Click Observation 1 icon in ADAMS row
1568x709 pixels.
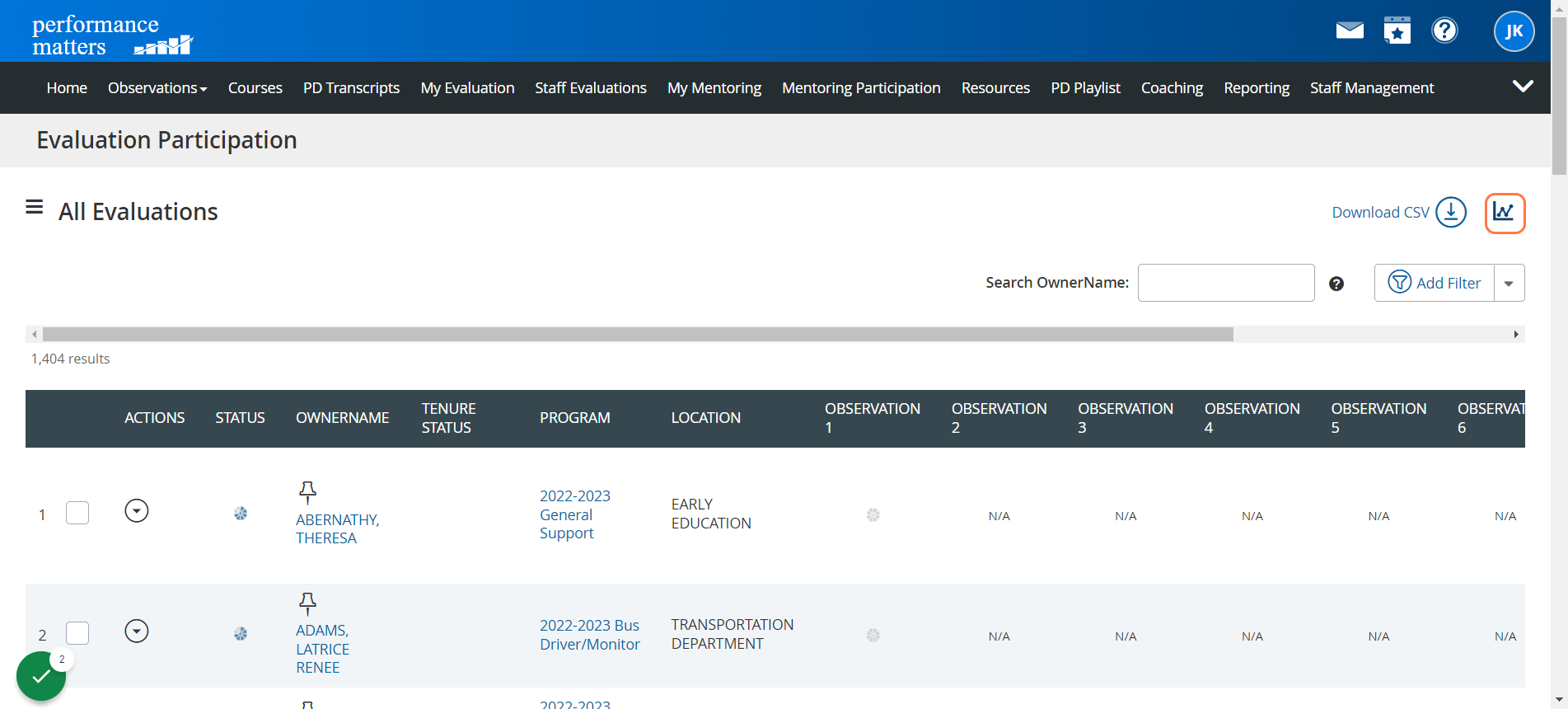pyautogui.click(x=873, y=636)
